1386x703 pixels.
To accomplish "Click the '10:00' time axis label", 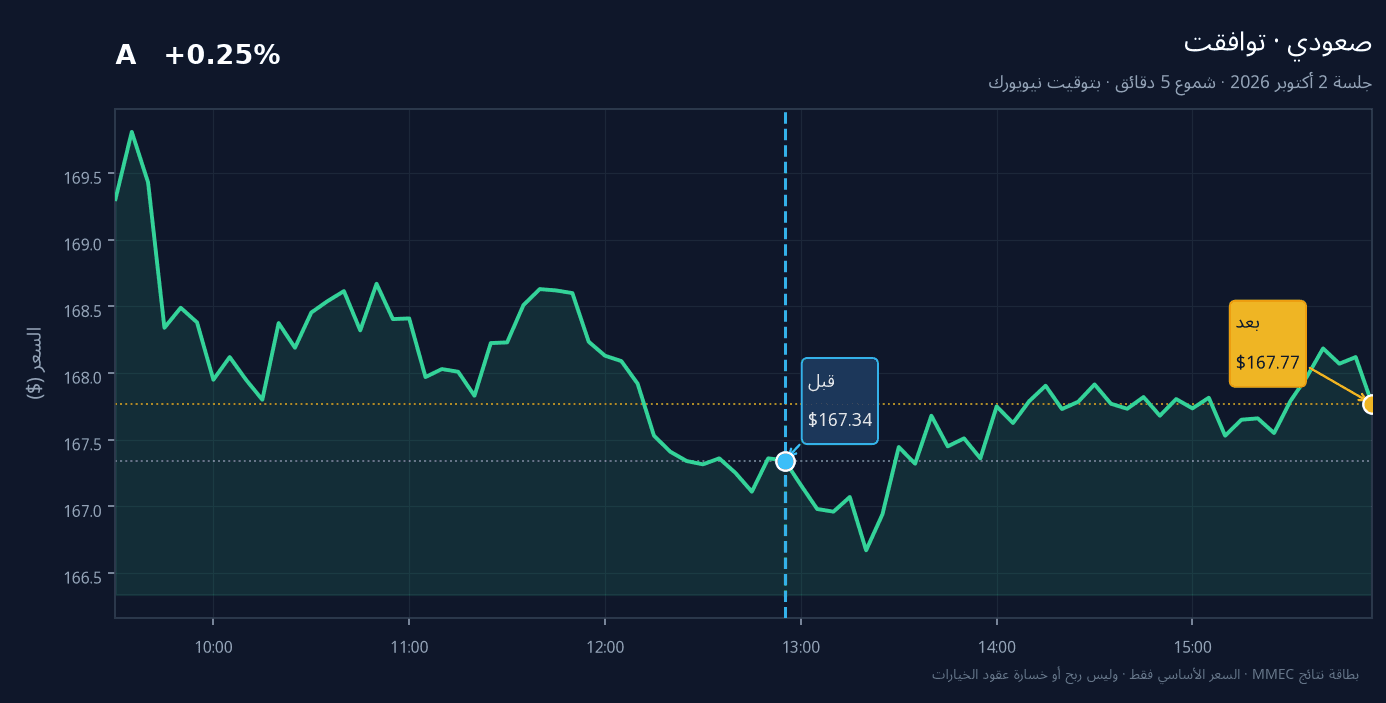I will click(213, 647).
